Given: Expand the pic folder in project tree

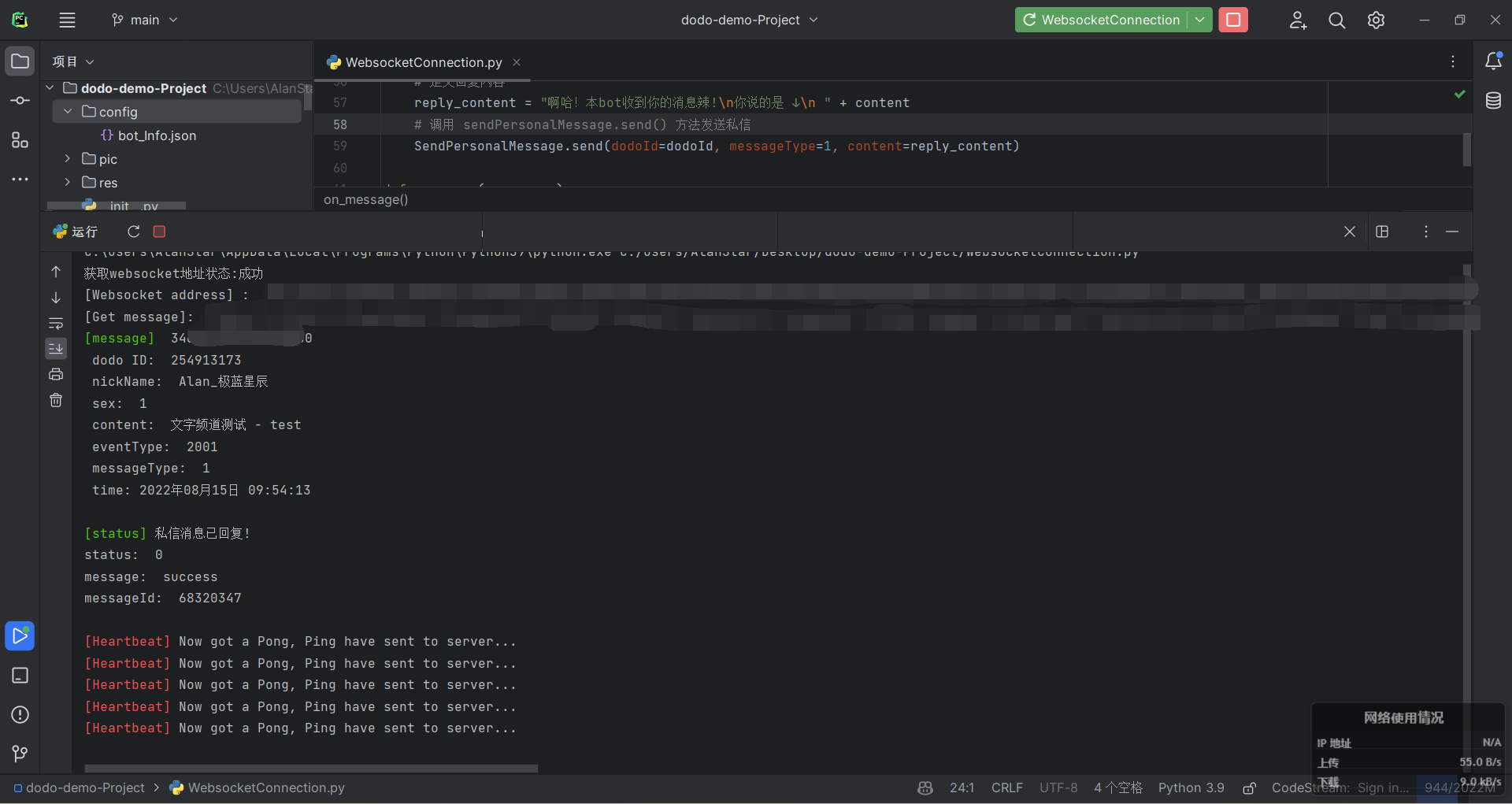Looking at the screenshot, I should (x=68, y=159).
